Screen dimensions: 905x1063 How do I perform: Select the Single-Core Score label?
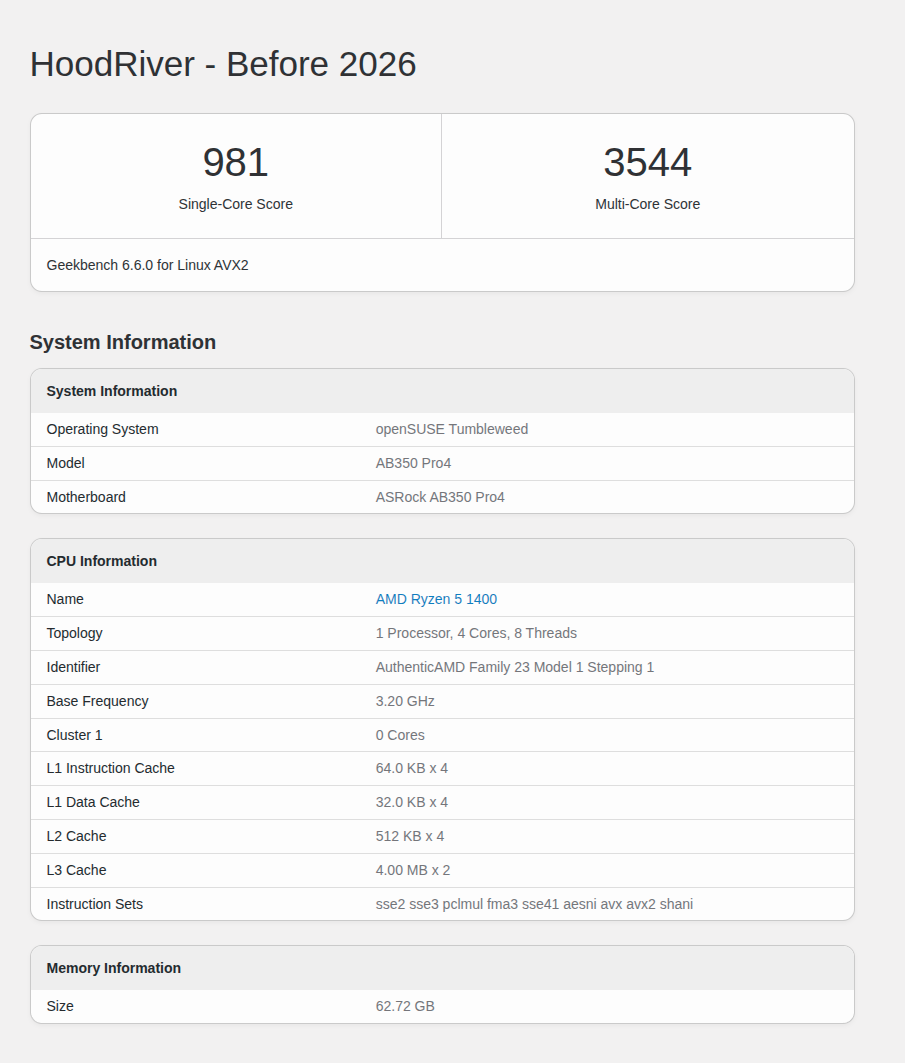pyautogui.click(x=235, y=204)
